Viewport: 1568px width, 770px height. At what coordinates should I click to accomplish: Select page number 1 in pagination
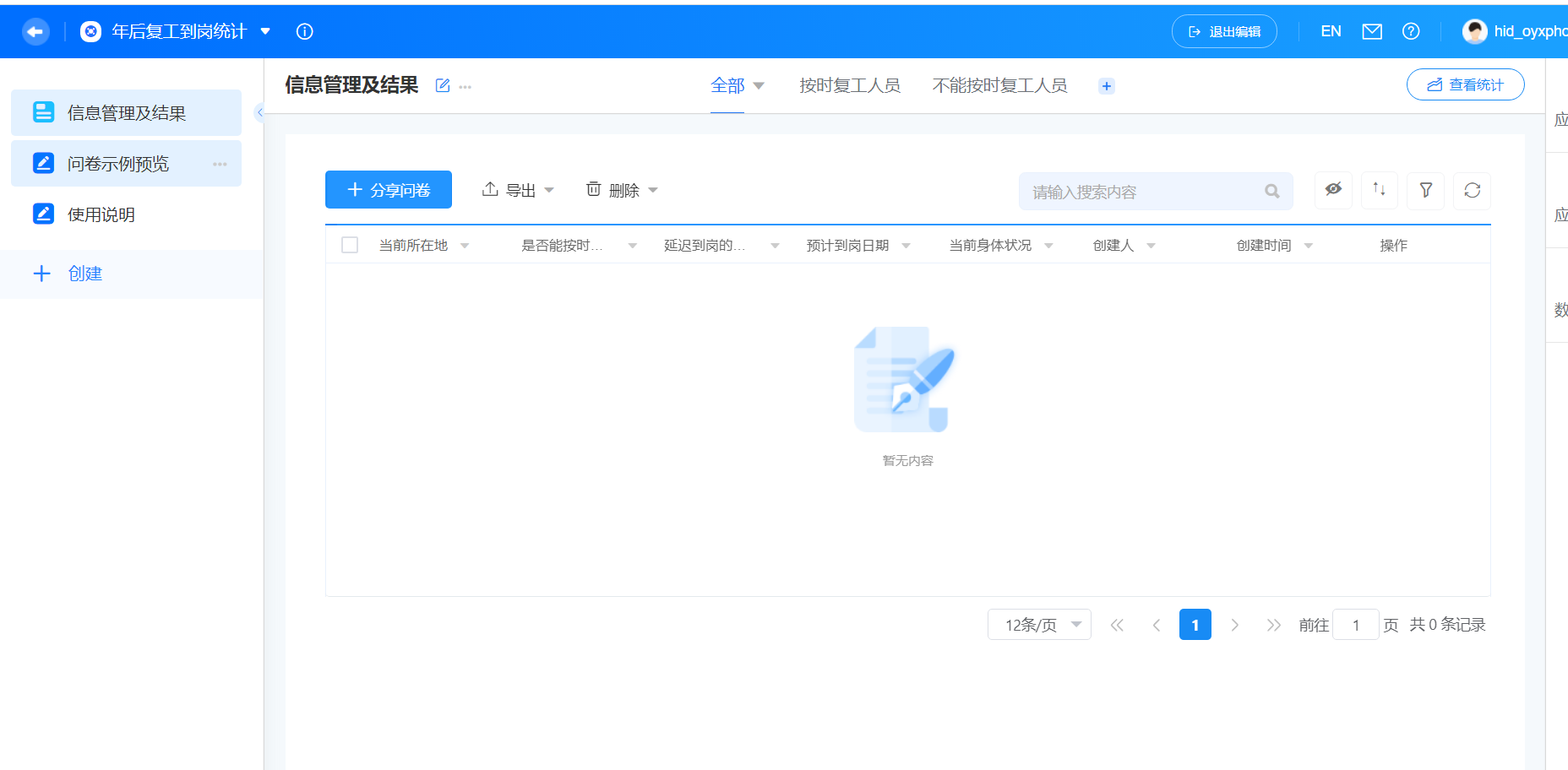[1195, 625]
